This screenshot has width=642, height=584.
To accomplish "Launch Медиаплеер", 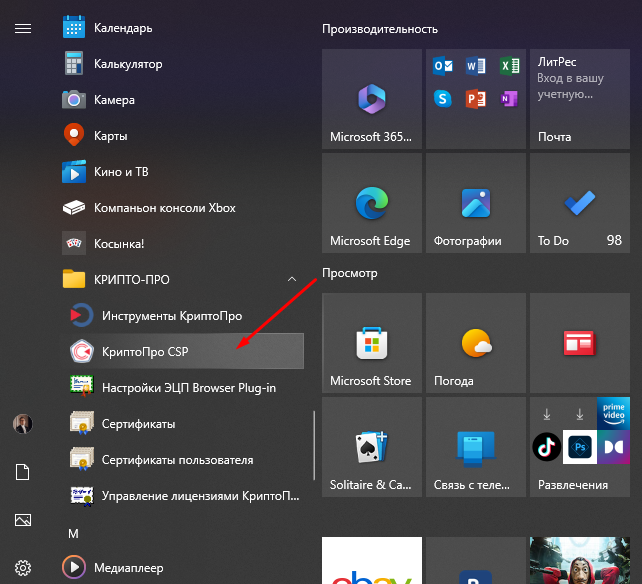I will coord(183,568).
